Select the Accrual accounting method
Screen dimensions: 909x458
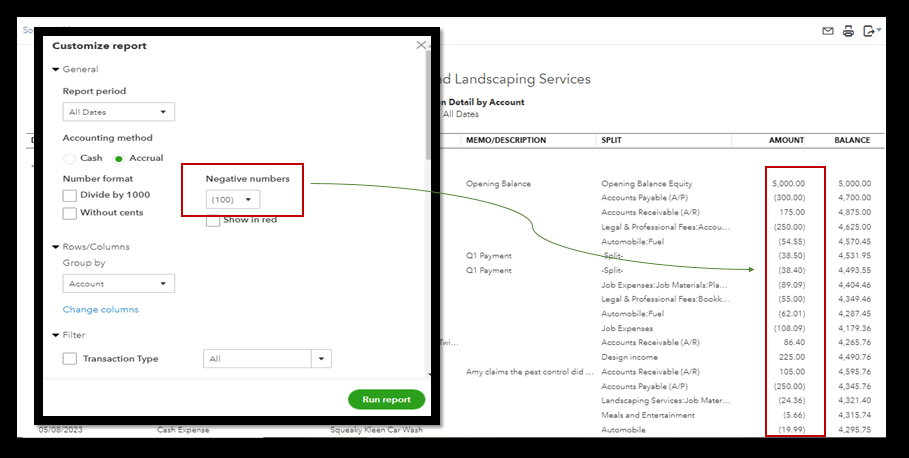119,158
